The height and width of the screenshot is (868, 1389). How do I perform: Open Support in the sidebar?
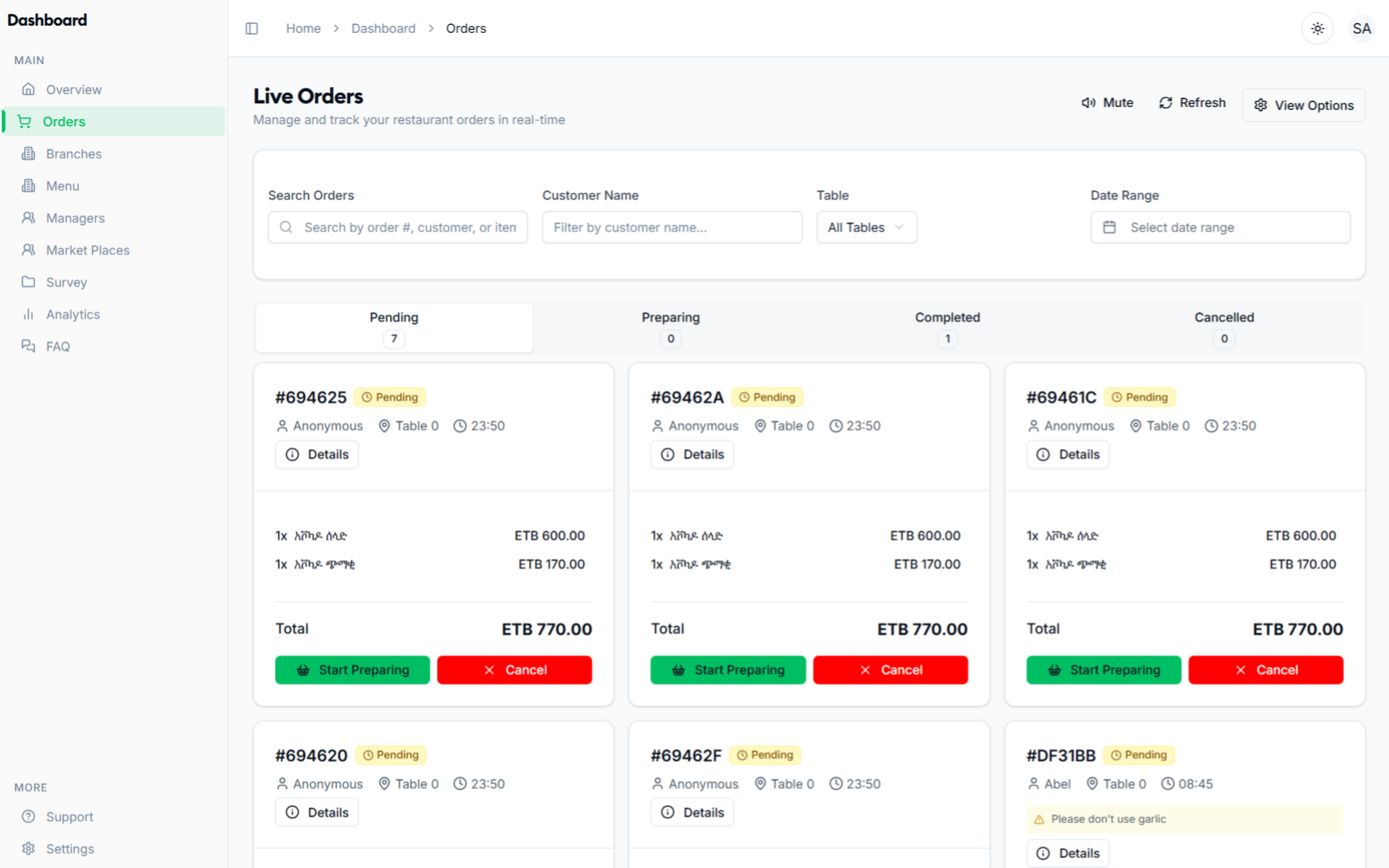(69, 817)
